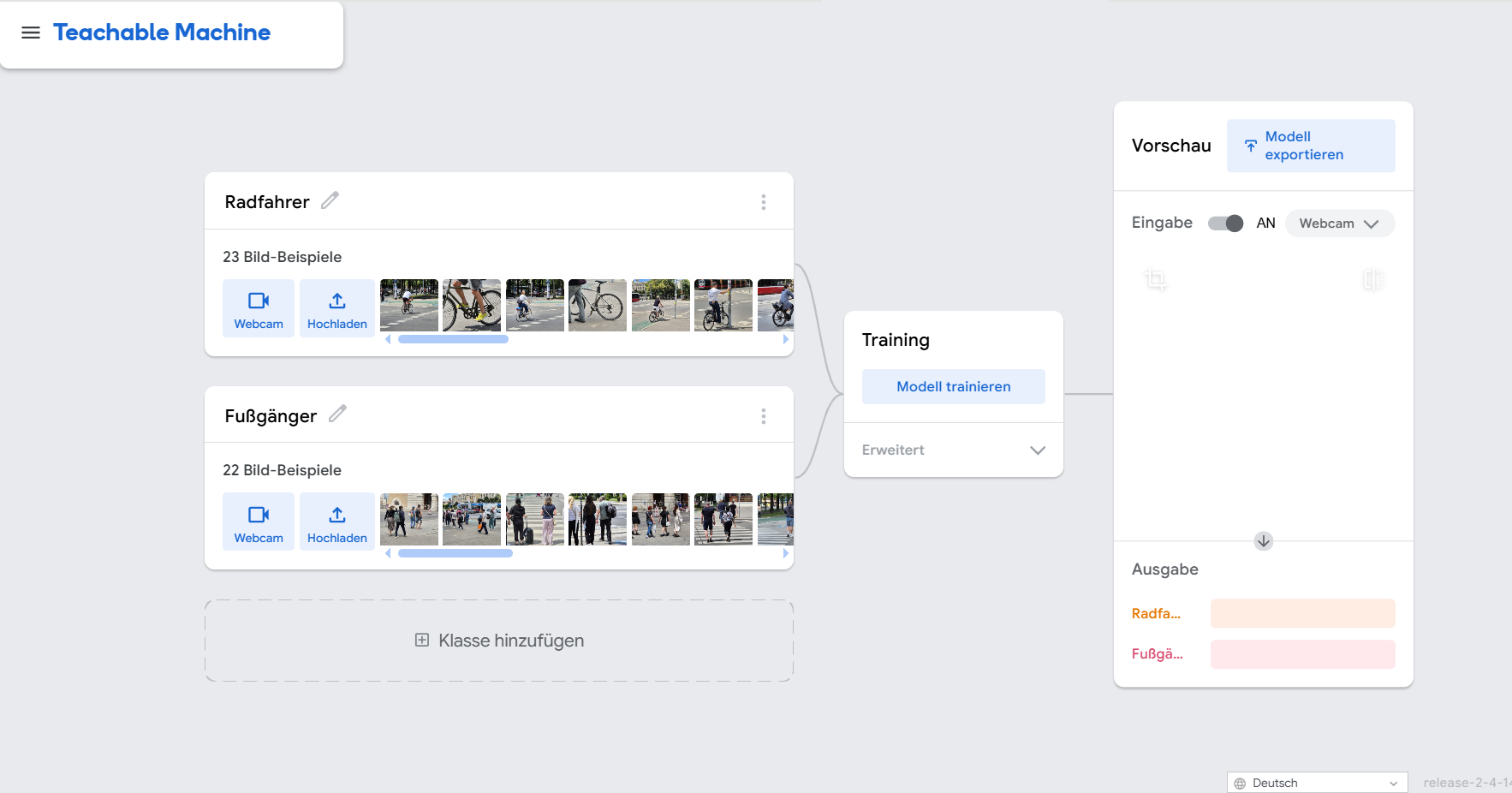The height and width of the screenshot is (793, 1512).
Task: Click Klasse hinzufügen to add class
Action: pos(499,641)
